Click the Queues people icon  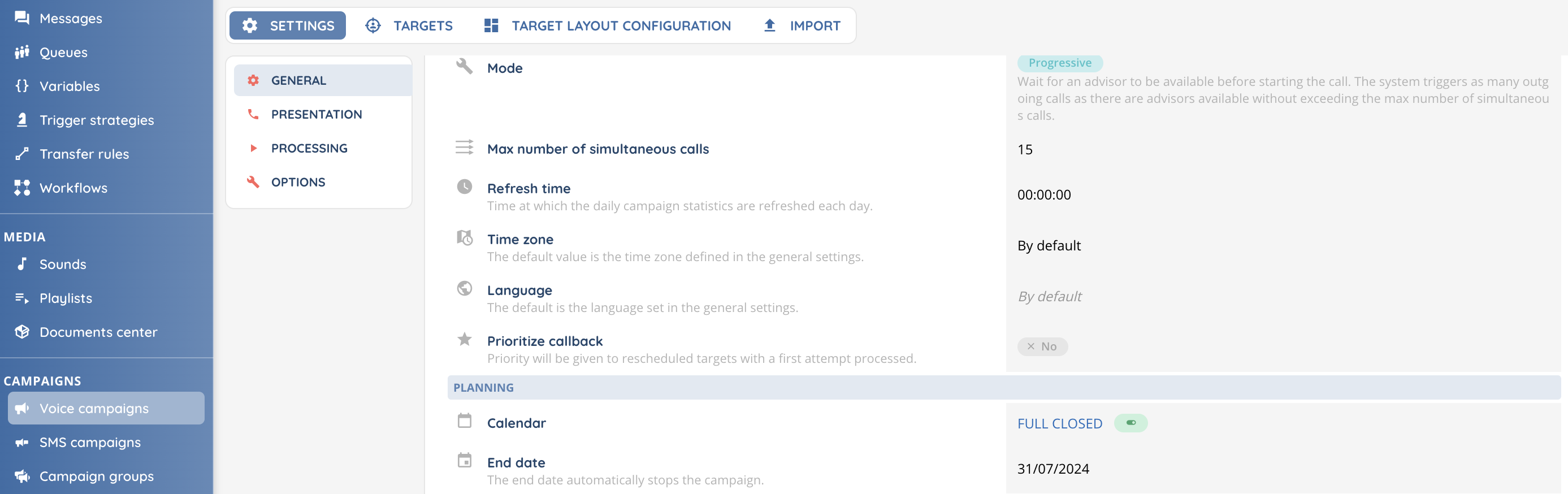22,53
